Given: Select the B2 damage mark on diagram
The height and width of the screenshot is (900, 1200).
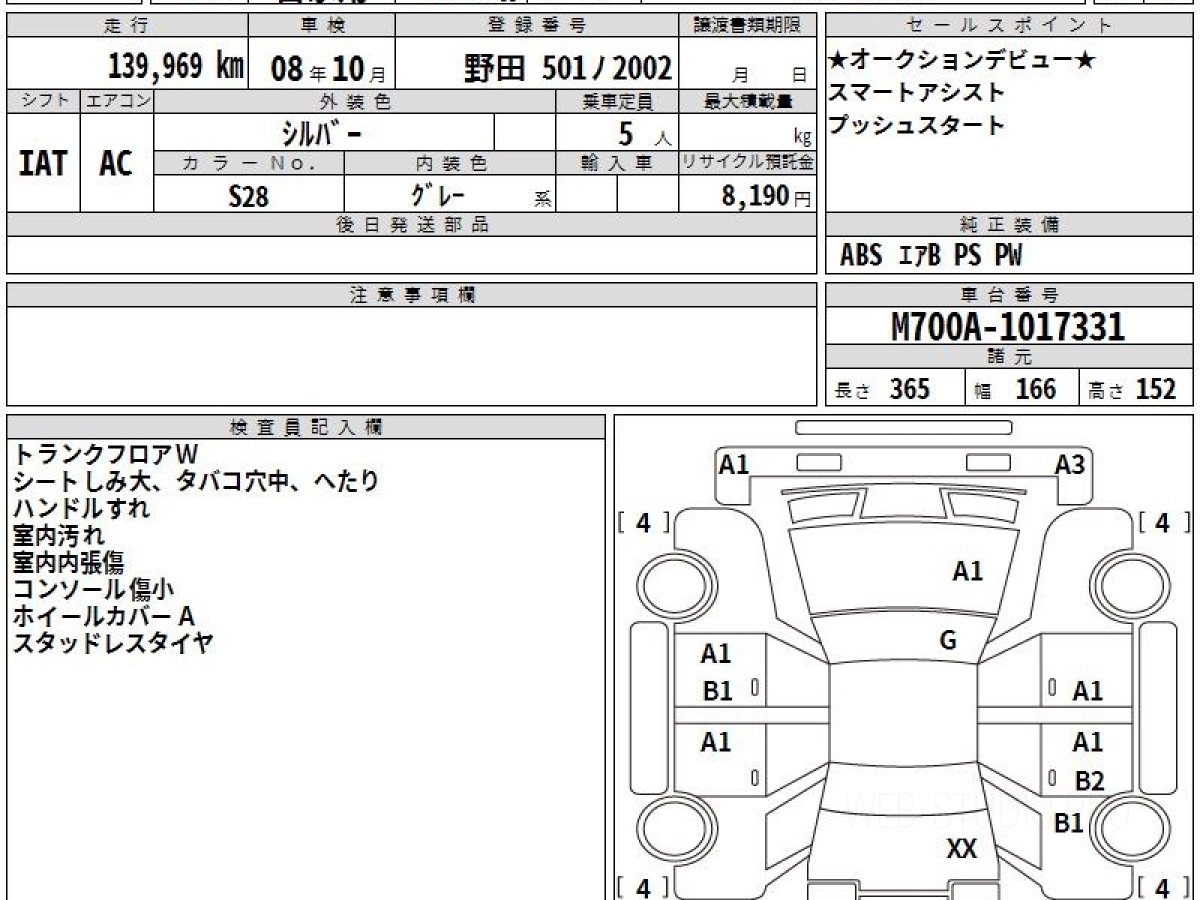Looking at the screenshot, I should tap(1089, 781).
